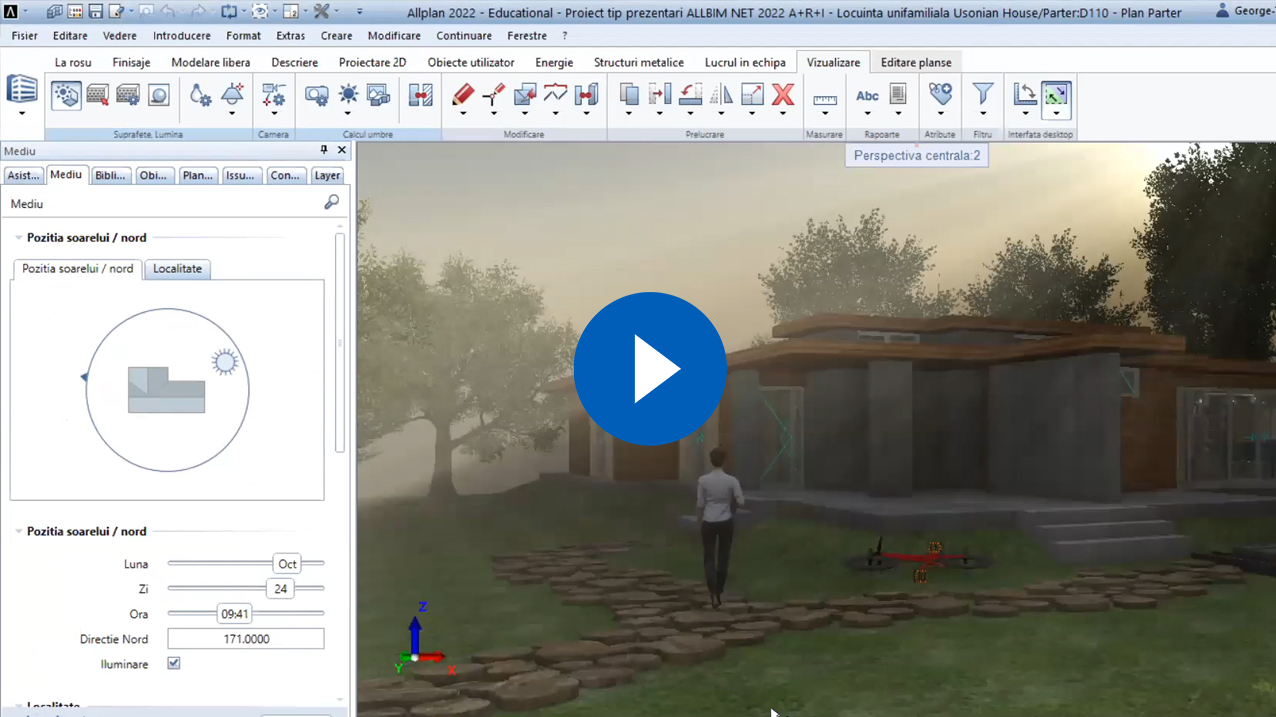The width and height of the screenshot is (1276, 717).
Task: Click the Directie Nord input field
Action: click(x=246, y=639)
